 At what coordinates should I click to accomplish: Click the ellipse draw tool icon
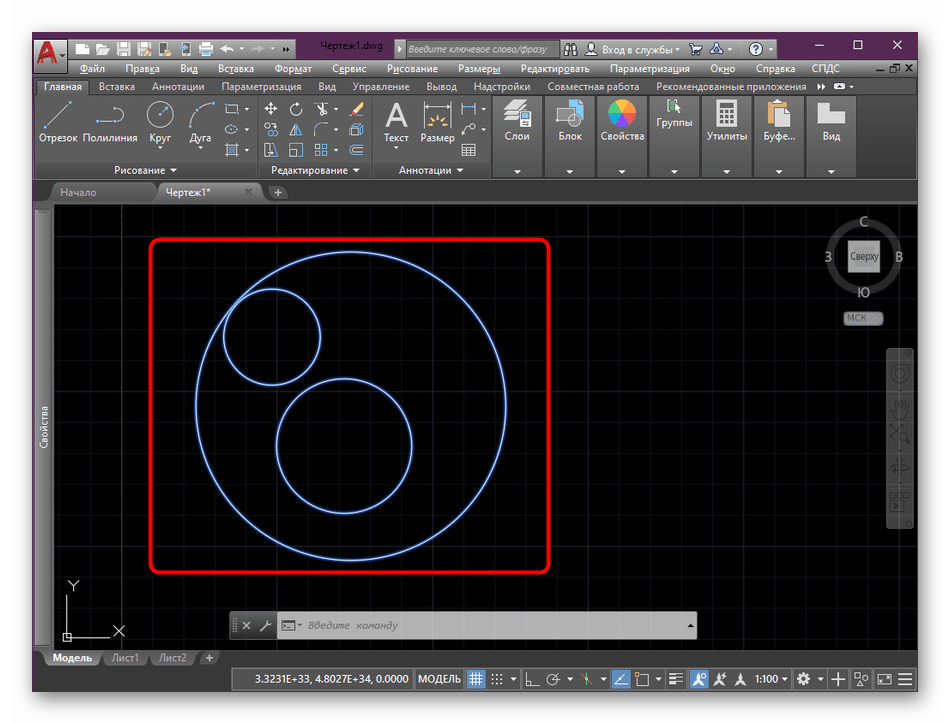coord(231,129)
